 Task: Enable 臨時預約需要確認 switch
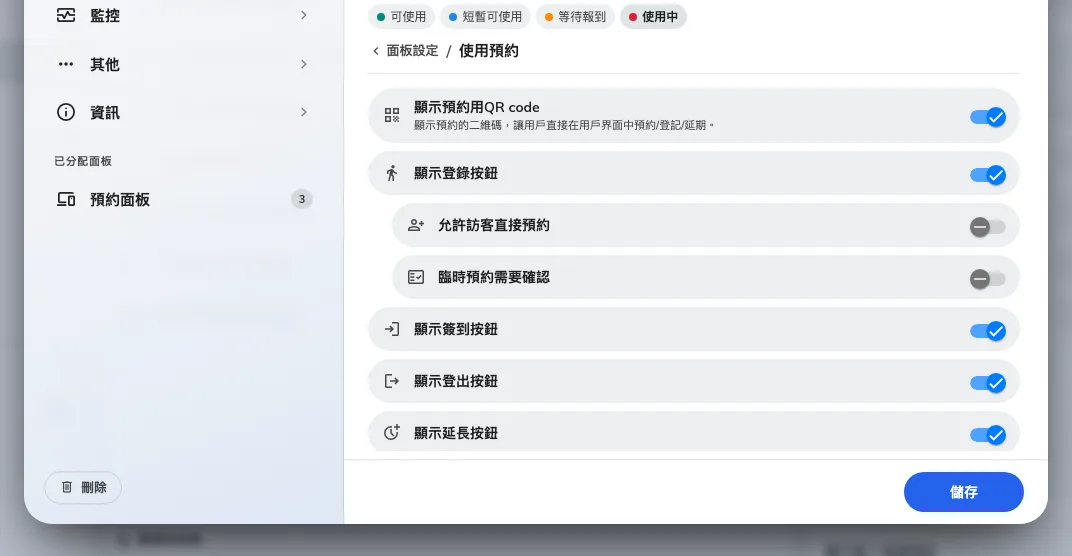click(987, 278)
